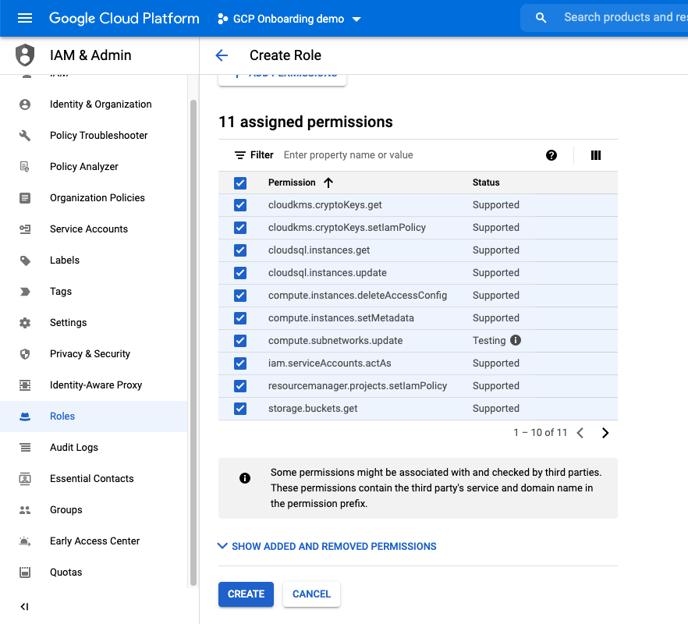The image size is (688, 624).
Task: Click the Status column header
Action: (486, 183)
